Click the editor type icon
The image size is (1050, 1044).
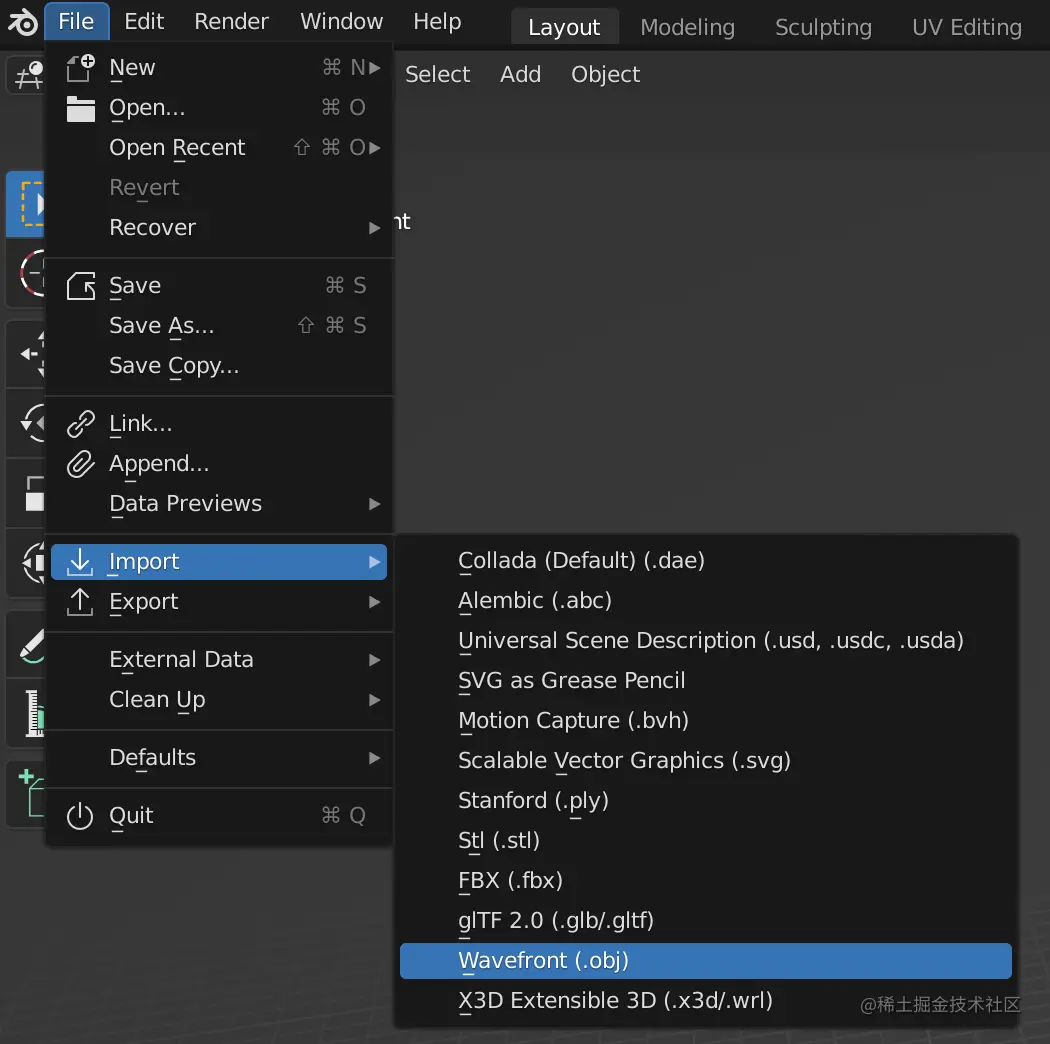coord(26,74)
